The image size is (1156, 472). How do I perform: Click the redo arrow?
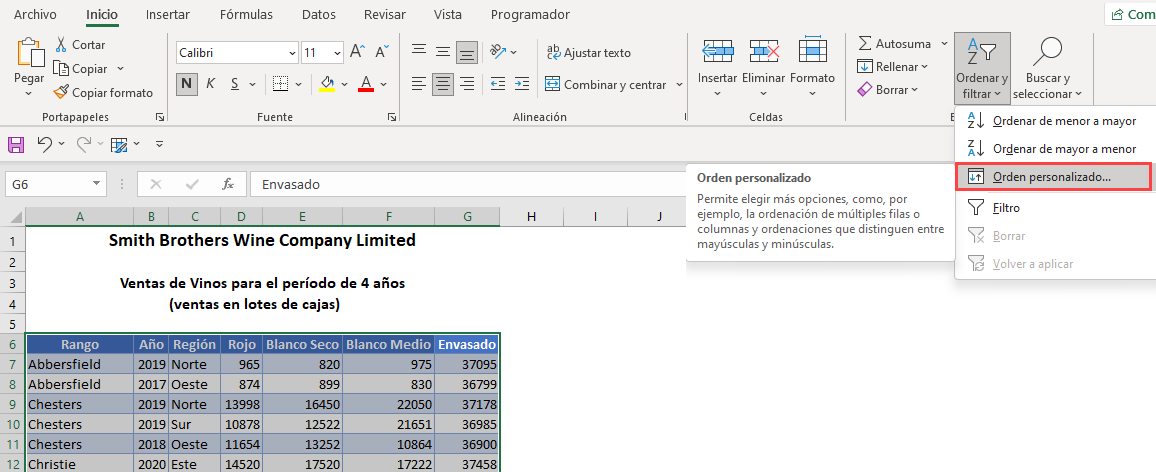(84, 145)
